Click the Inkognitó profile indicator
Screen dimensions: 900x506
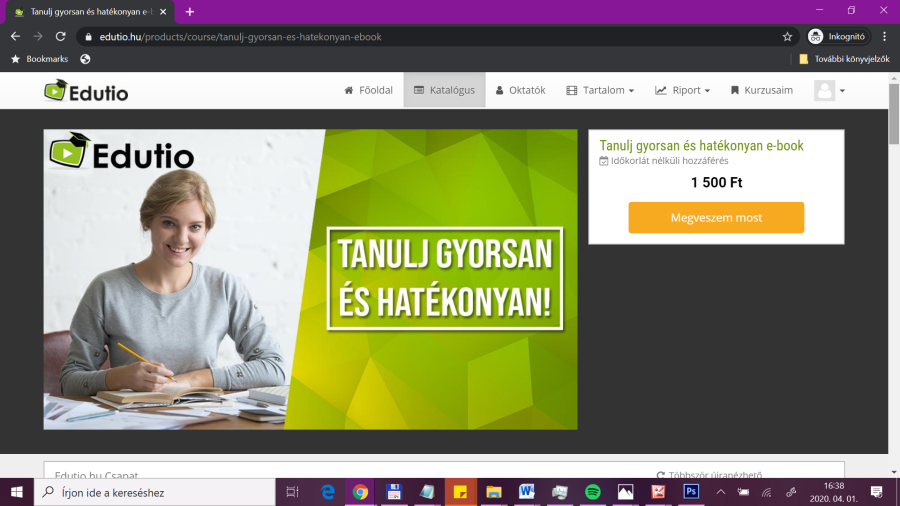(x=838, y=36)
